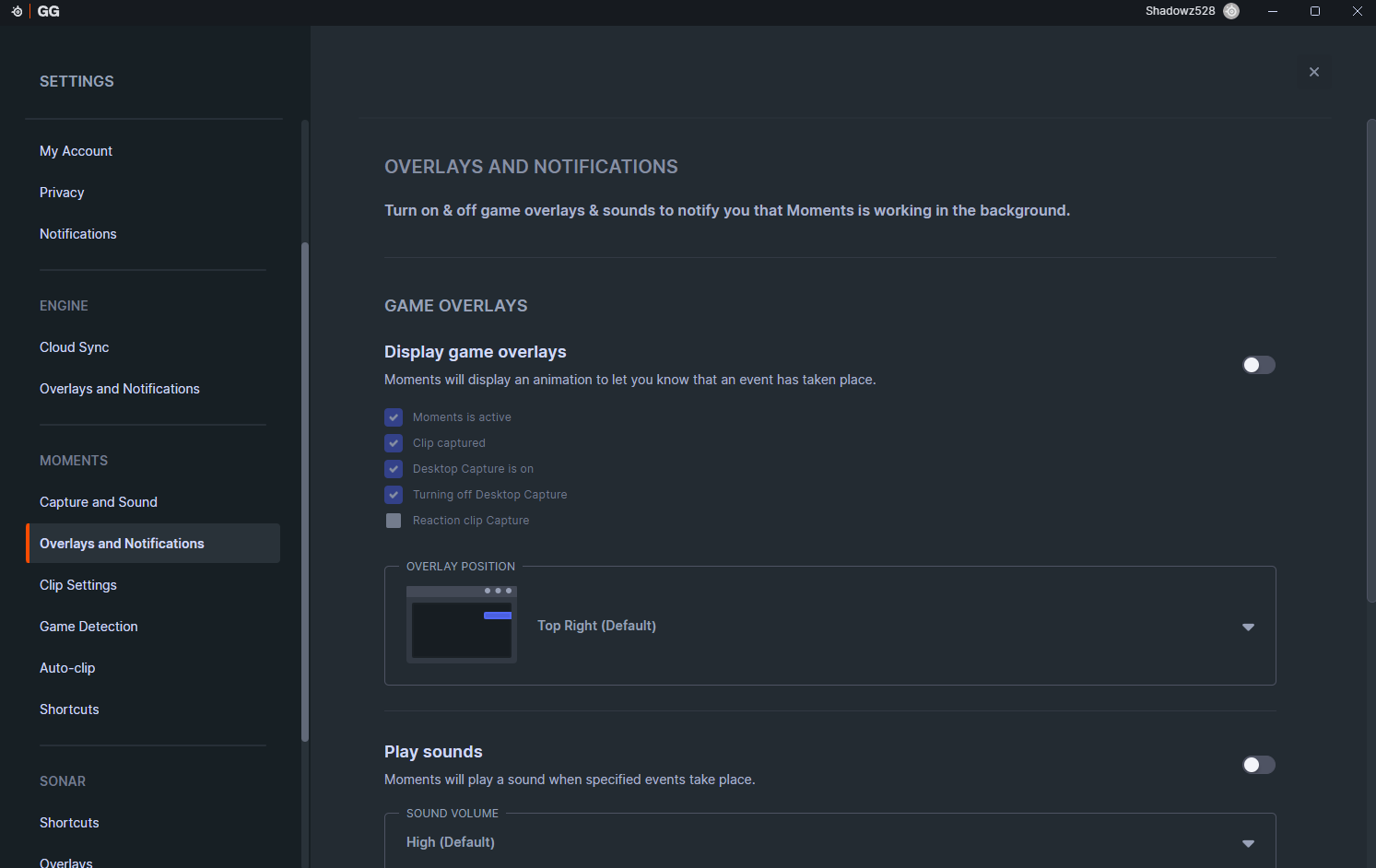The width and height of the screenshot is (1376, 868).
Task: Click the 'Turning off Desktop Capture' label
Action: [x=489, y=495]
